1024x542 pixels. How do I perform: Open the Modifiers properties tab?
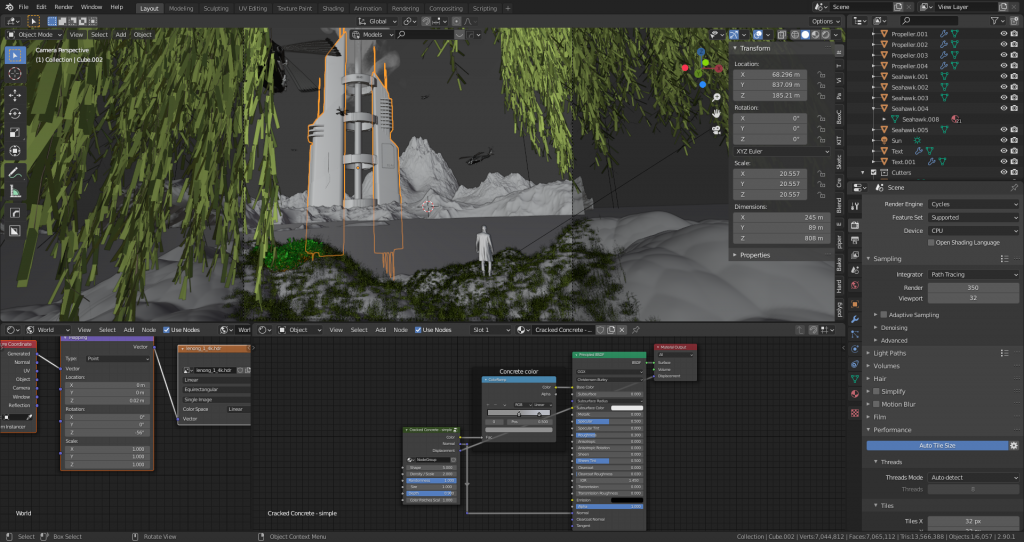coord(855,319)
